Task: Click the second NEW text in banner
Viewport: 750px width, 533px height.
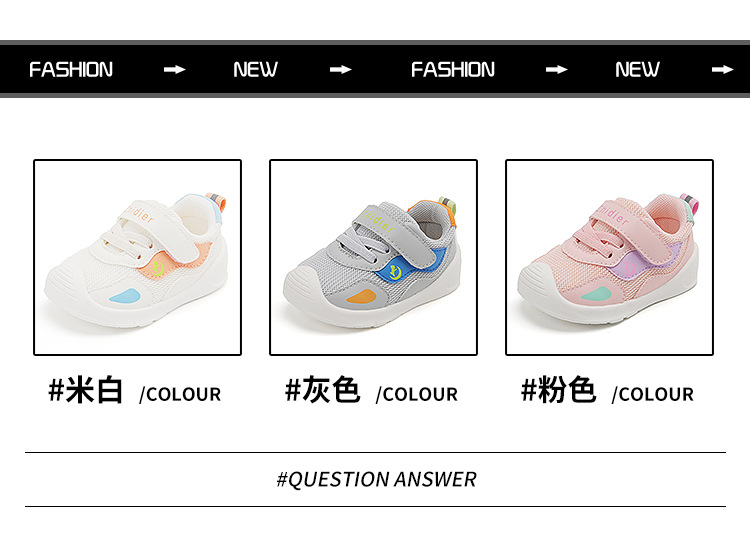Action: coord(637,70)
